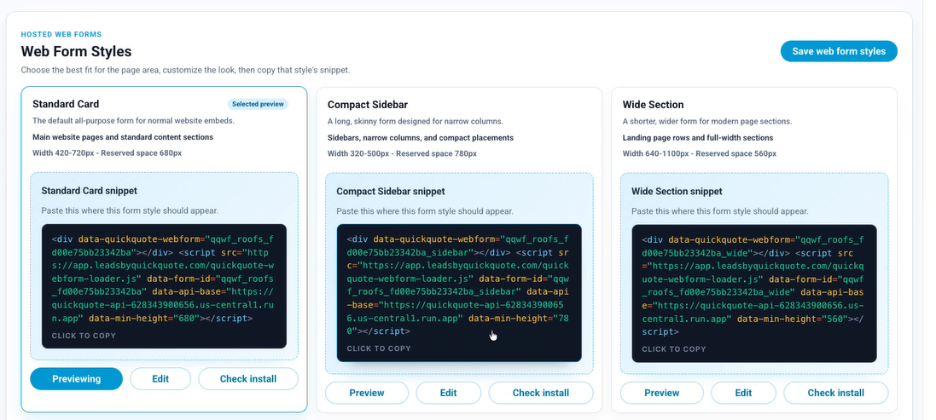Edit the Wide Section style
This screenshot has height=420, width=936.
pos(743,393)
